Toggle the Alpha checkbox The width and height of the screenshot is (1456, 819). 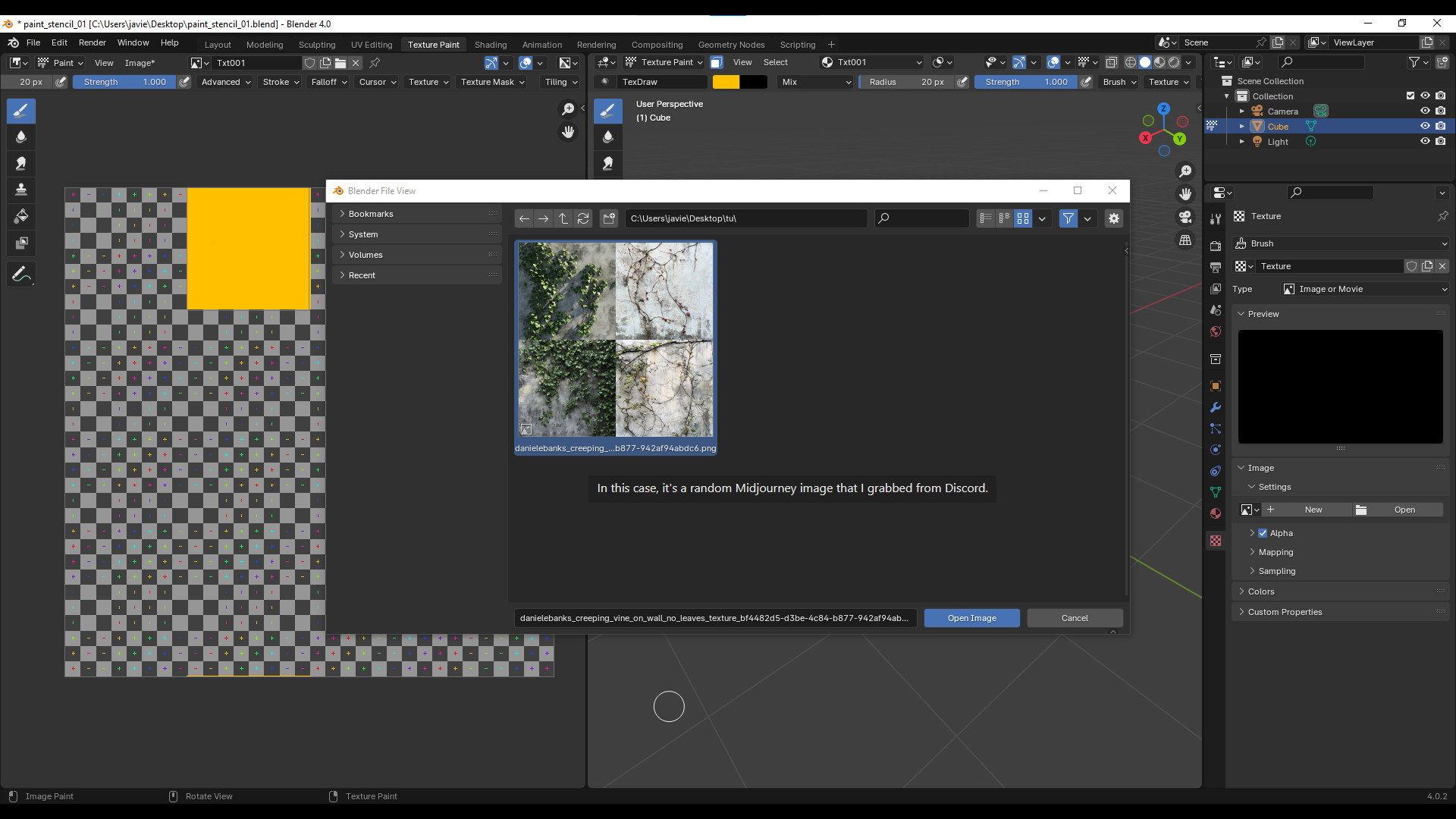pos(1263,533)
